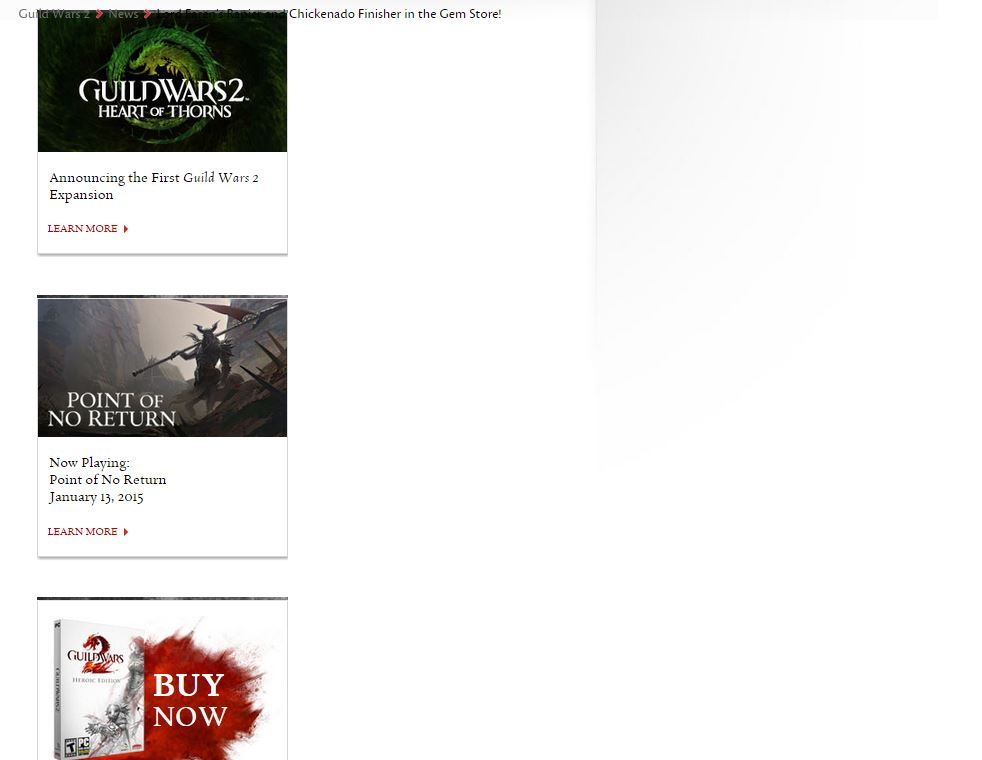Click the red arrow beside Point of No Return Learn More
This screenshot has height=760, width=982.
[126, 532]
